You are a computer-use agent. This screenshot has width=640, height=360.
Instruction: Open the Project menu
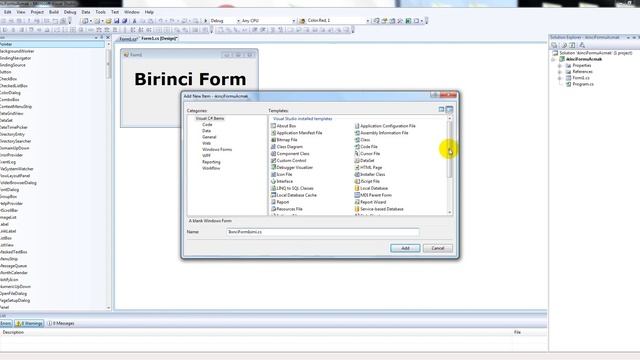pos(37,12)
